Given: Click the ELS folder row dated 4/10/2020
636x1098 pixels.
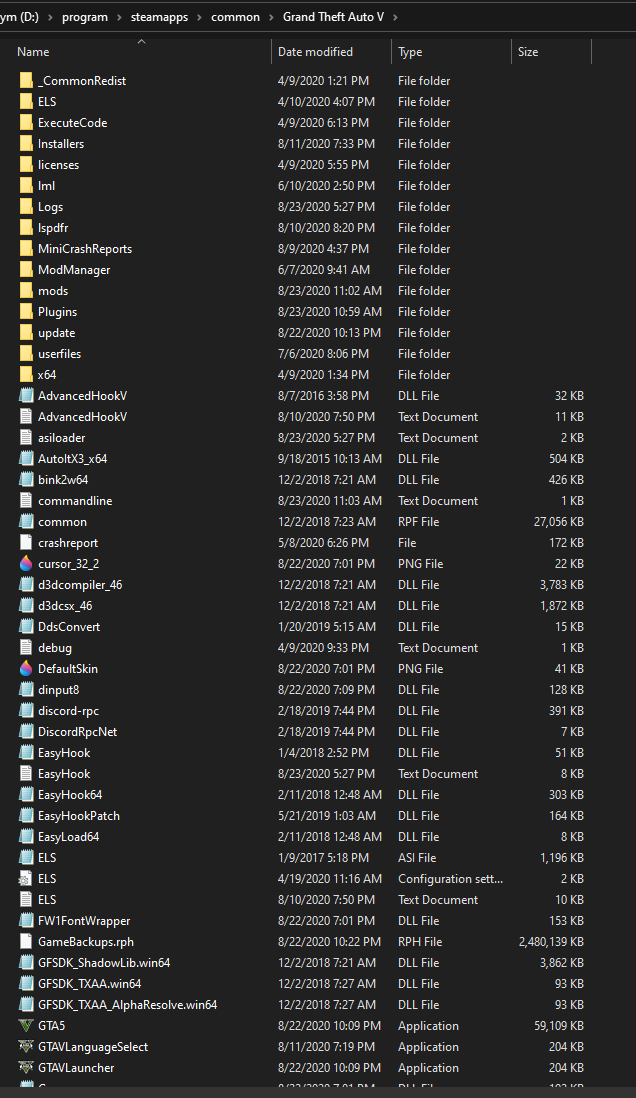Looking at the screenshot, I should (x=303, y=102).
